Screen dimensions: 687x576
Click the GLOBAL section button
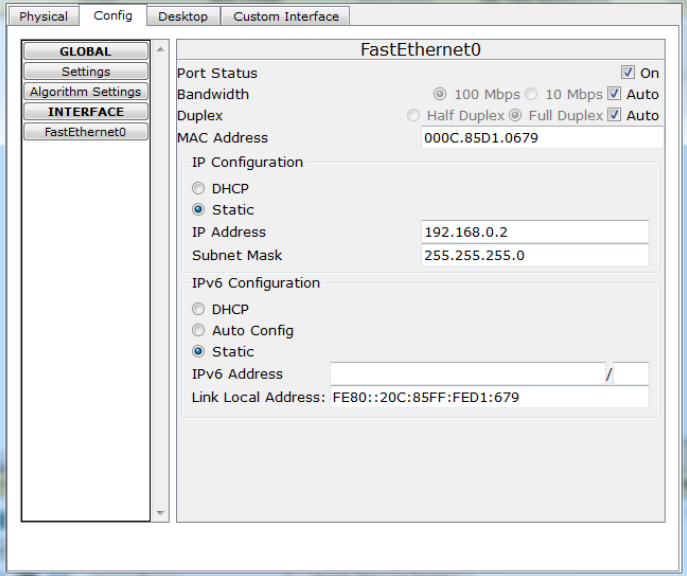coord(85,51)
